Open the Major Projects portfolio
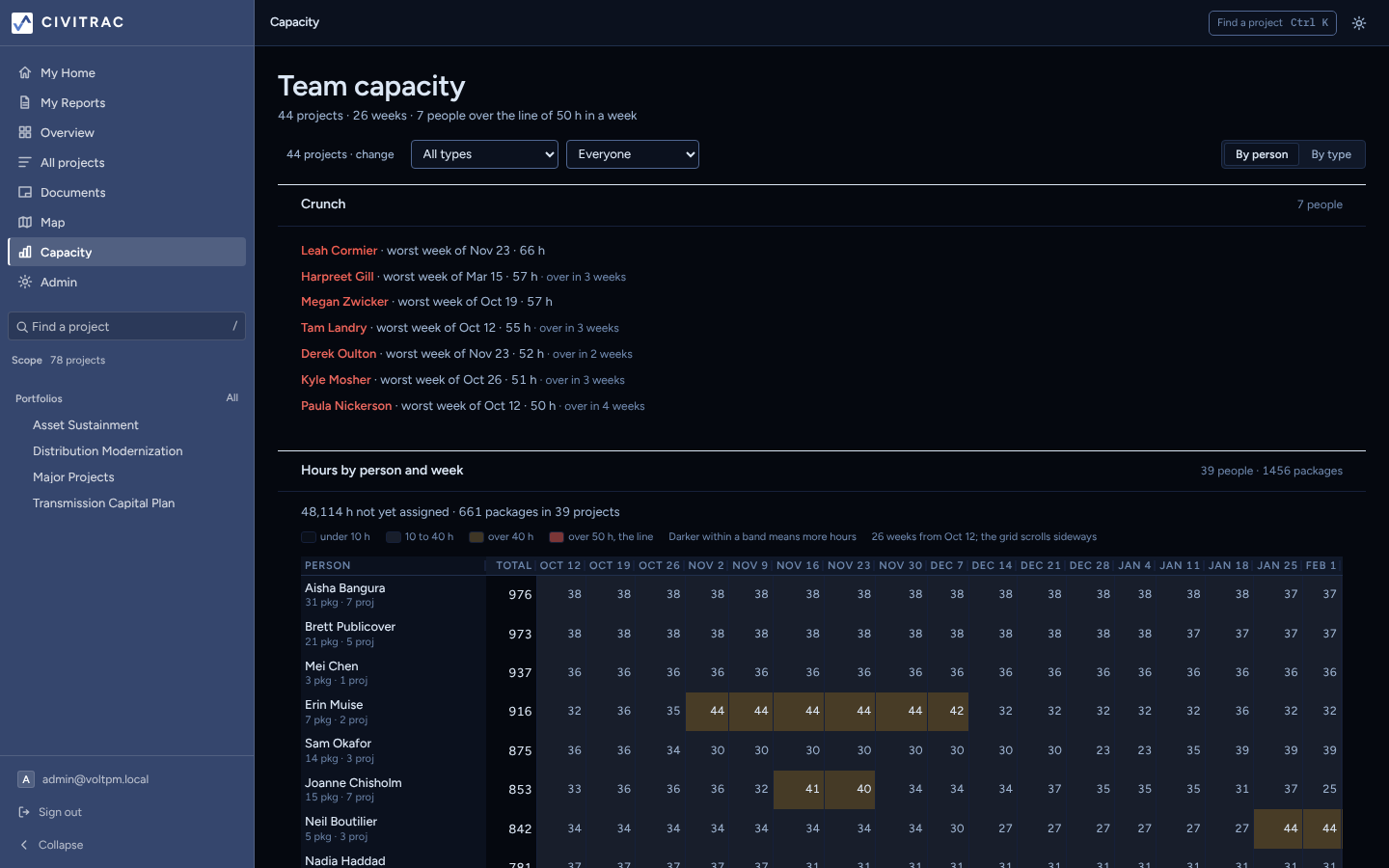1389x868 pixels. click(x=73, y=477)
